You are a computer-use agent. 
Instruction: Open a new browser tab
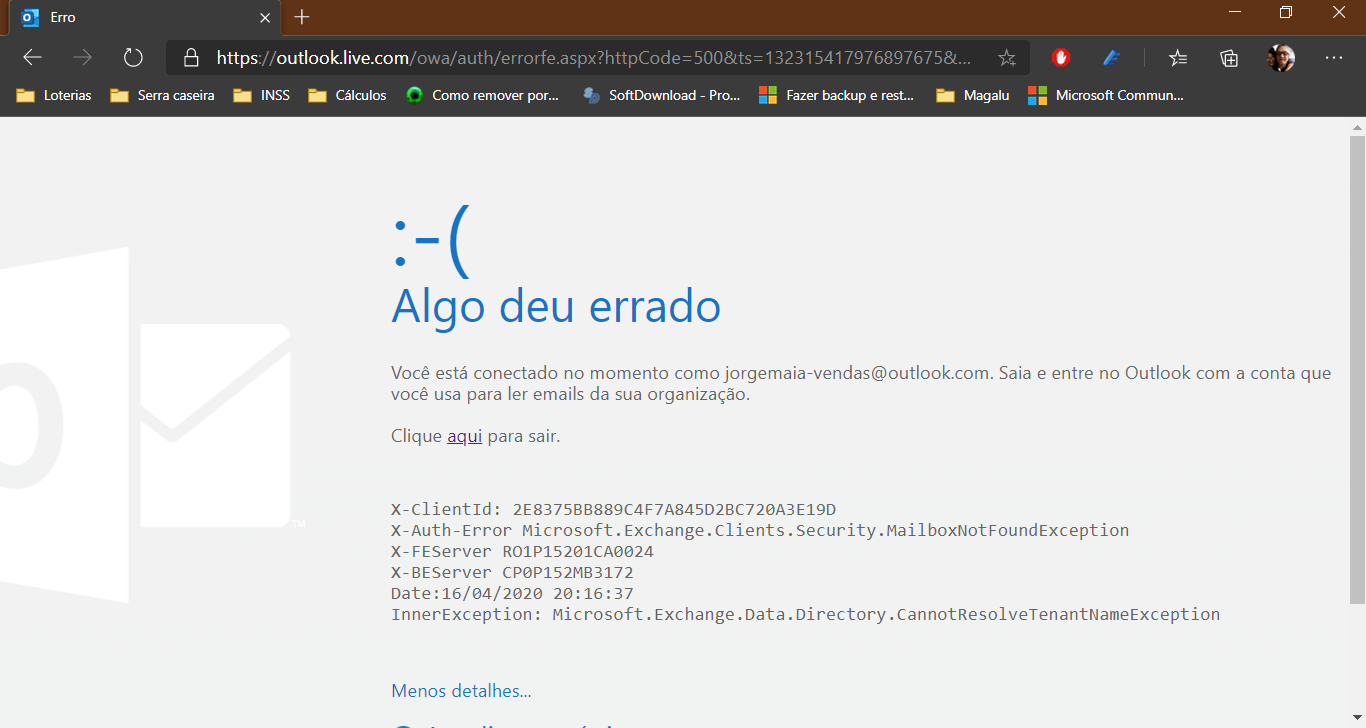302,17
